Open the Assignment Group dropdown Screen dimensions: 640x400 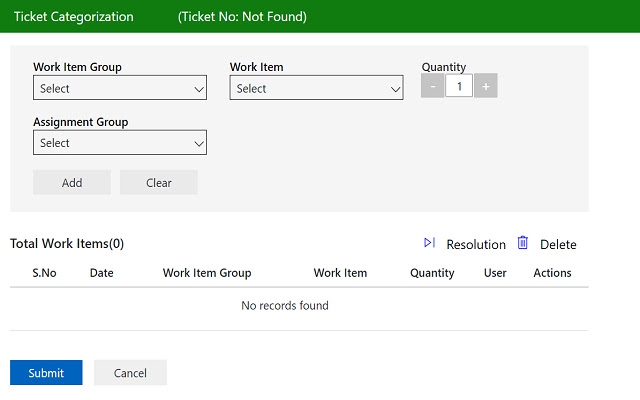tap(120, 143)
